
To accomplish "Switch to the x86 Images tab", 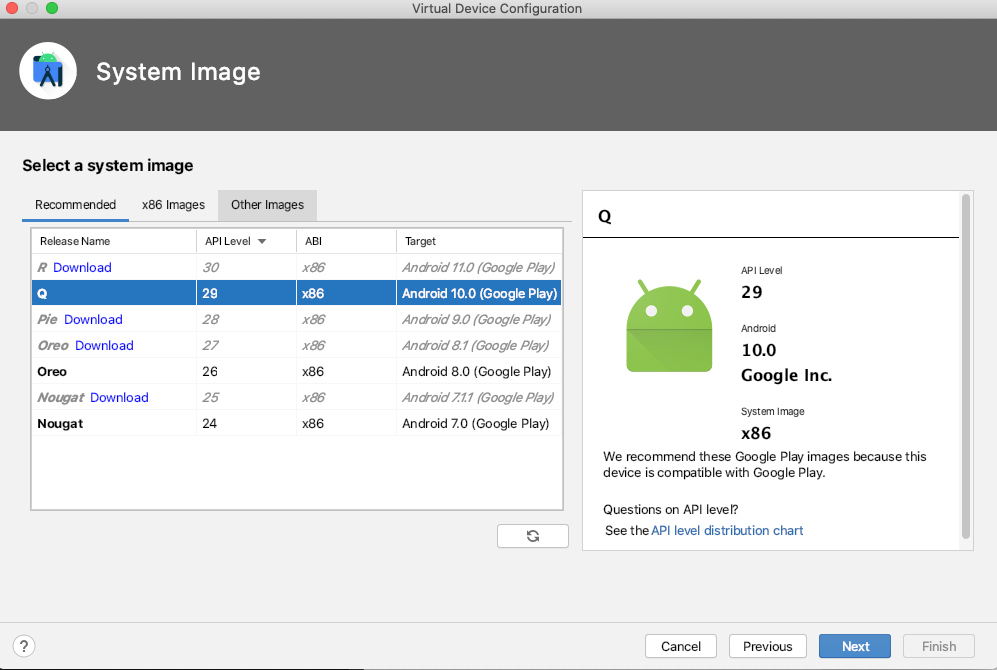I will tap(173, 205).
